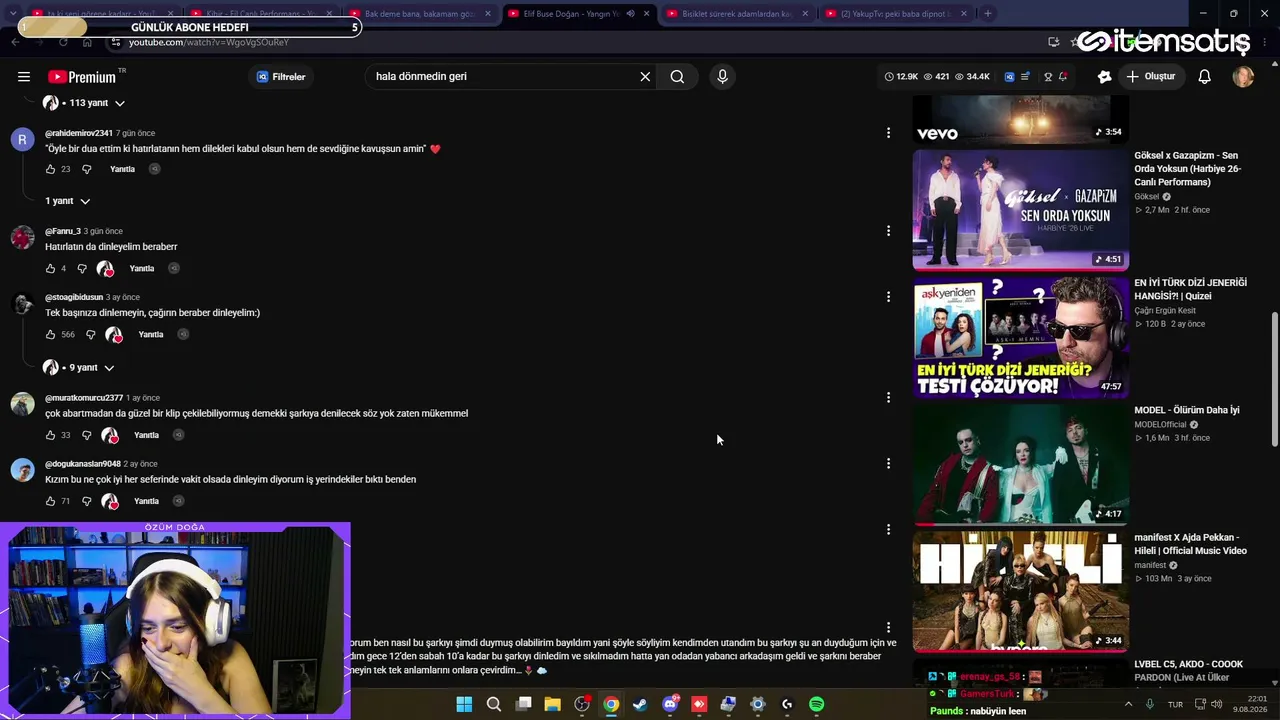Open the account avatar menu
Viewport: 1280px width, 720px height.
1243,77
